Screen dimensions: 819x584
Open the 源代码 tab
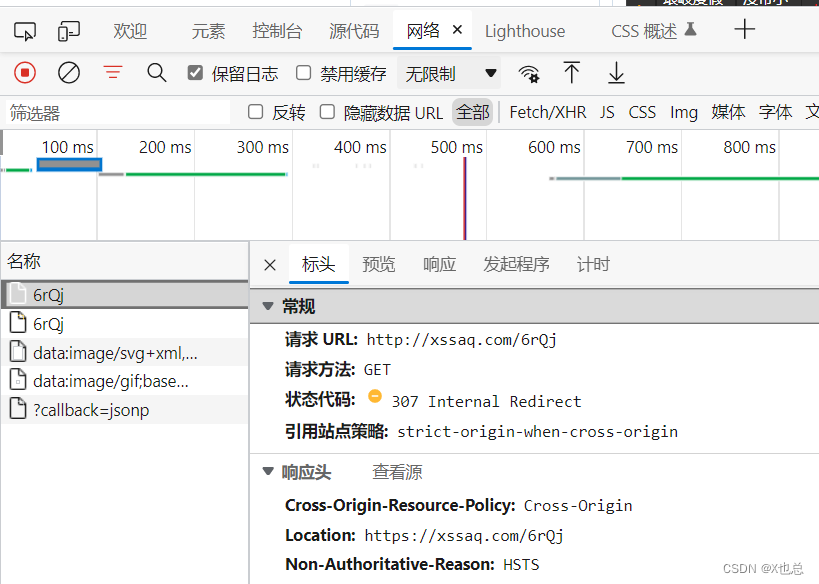[x=354, y=31]
